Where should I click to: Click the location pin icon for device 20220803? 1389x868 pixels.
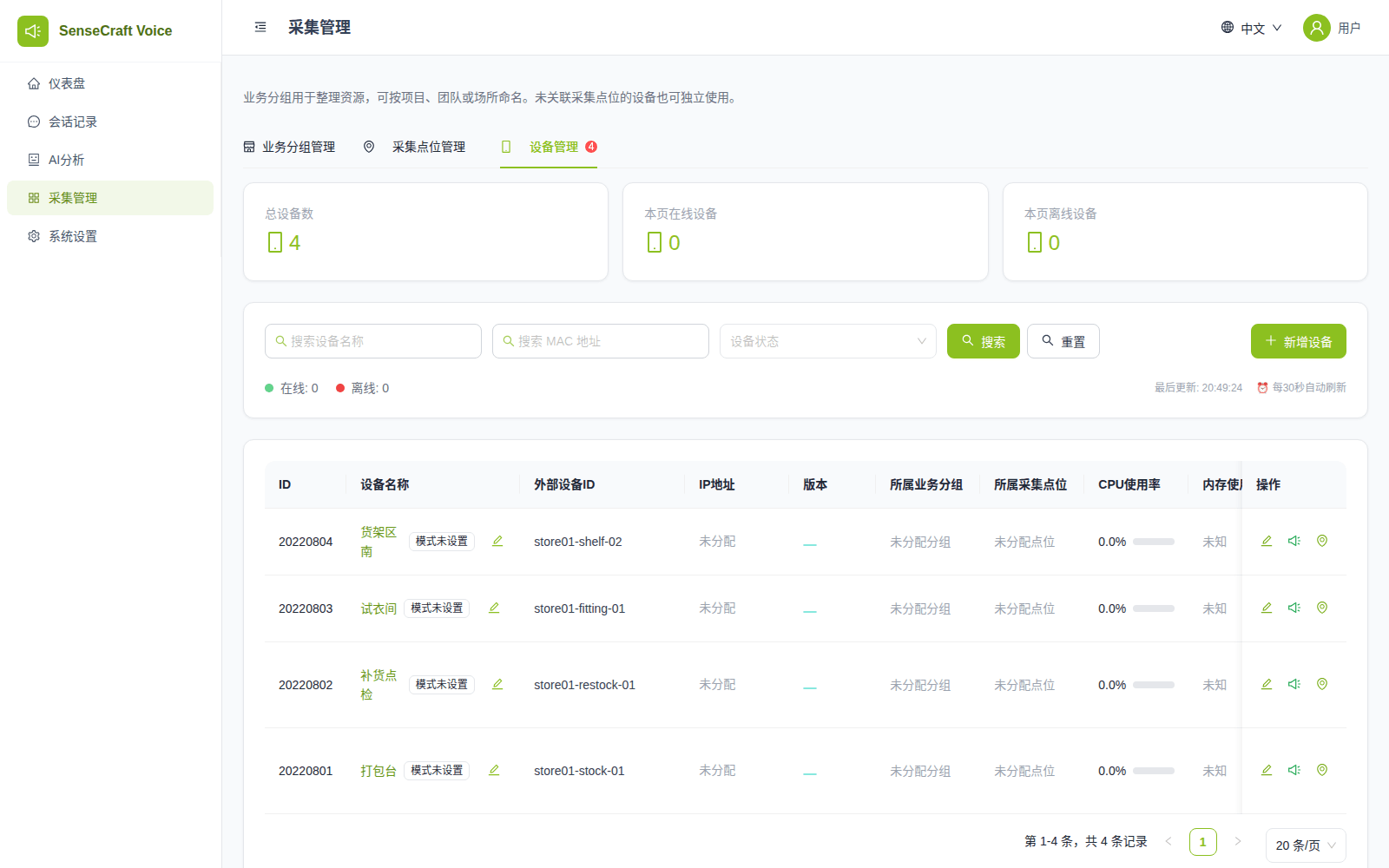coord(1322,608)
